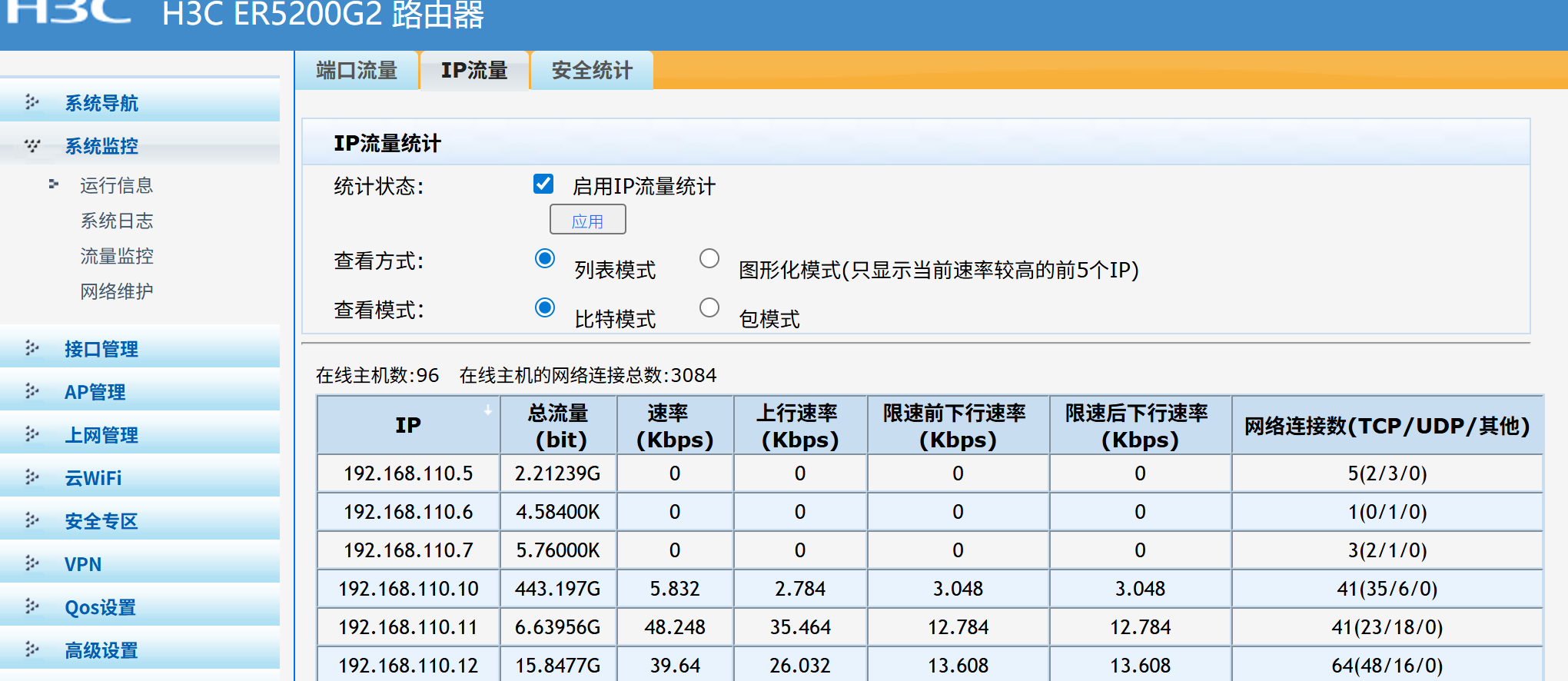The image size is (1568, 681).
Task: Open the 安全统计 tab
Action: (591, 71)
